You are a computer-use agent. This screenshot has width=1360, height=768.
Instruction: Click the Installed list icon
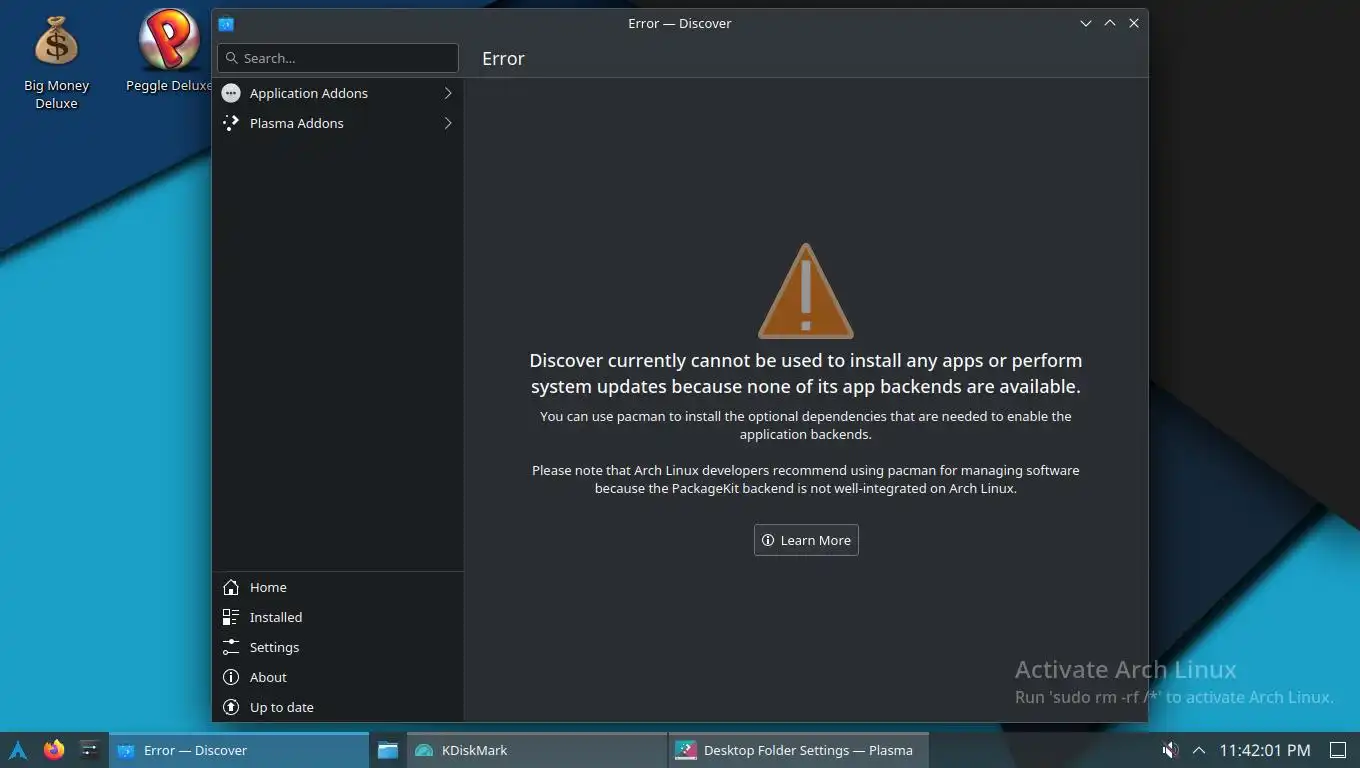click(231, 617)
